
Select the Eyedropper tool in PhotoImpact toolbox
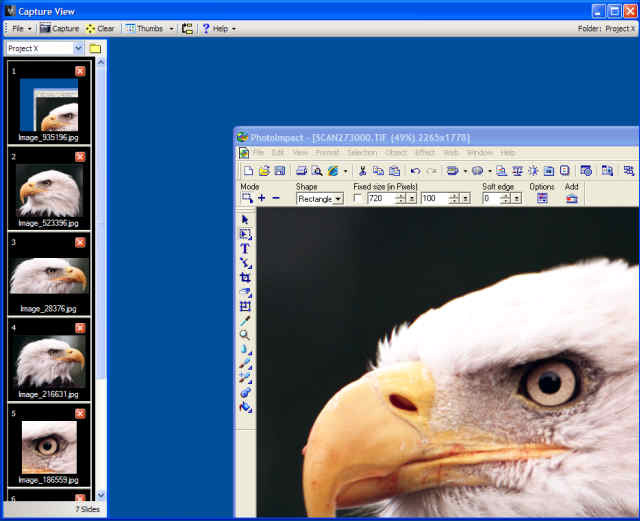click(x=245, y=321)
